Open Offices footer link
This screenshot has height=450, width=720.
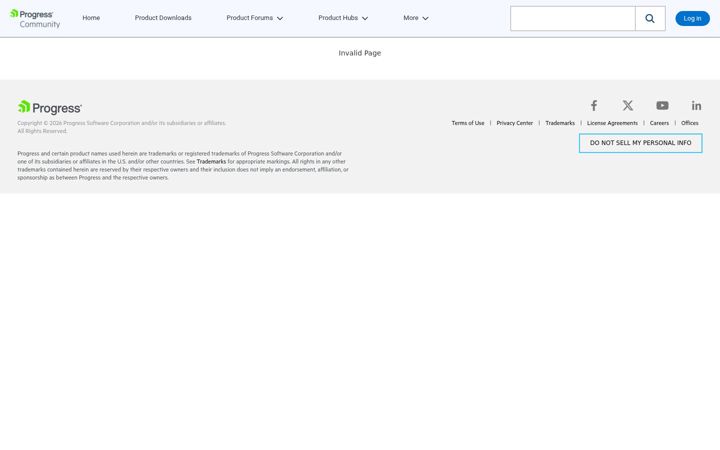tap(689, 123)
